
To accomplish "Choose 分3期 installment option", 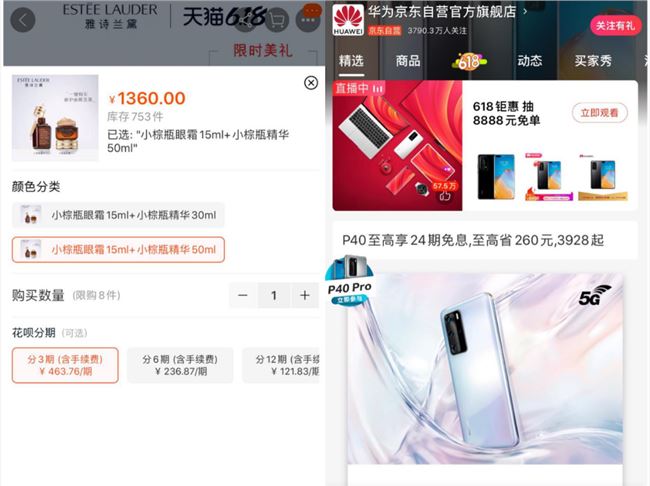I will [65, 365].
